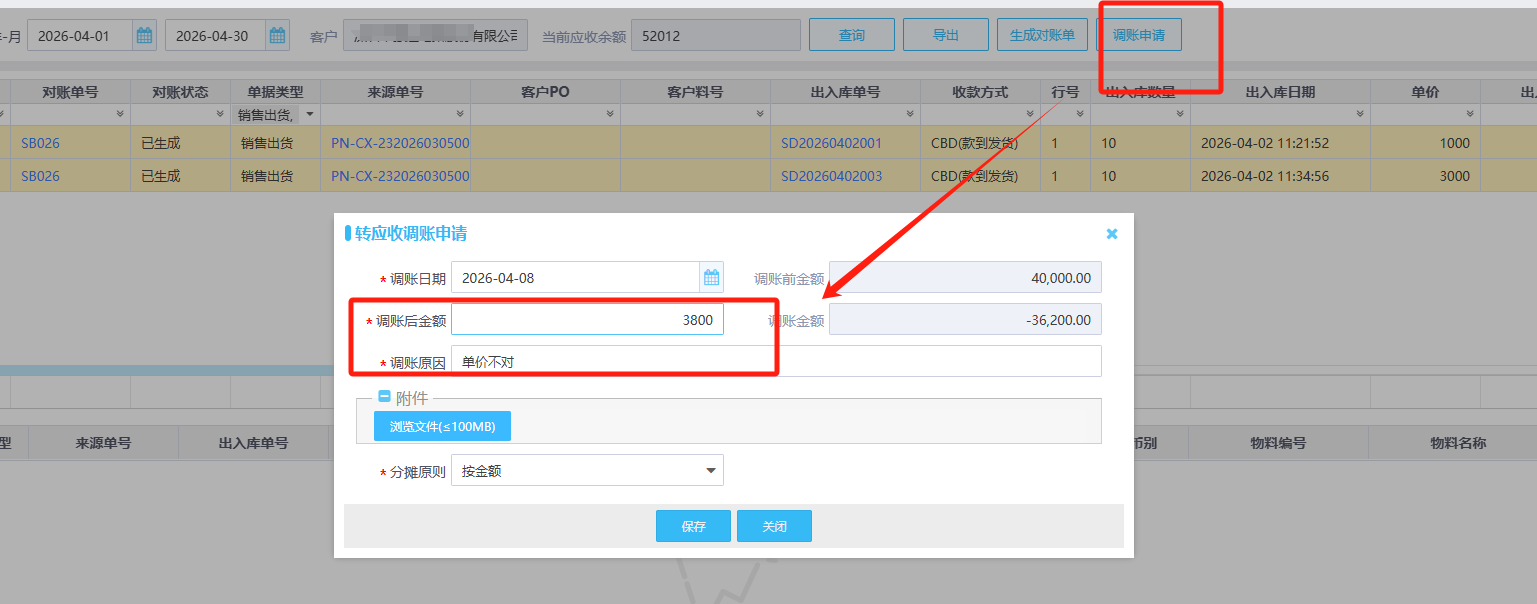The width and height of the screenshot is (1537, 604).
Task: Click 已生成 status in SD20260402001 row
Action: click(x=161, y=143)
